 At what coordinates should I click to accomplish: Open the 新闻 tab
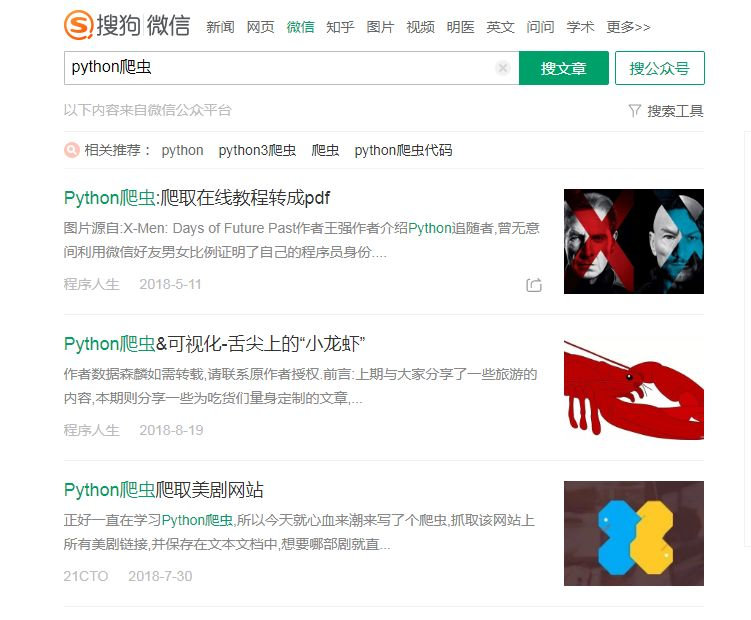coord(220,27)
